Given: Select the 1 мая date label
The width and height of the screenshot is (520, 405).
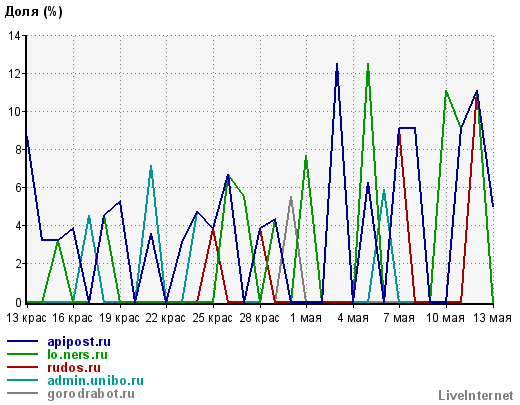Looking at the screenshot, I should pyautogui.click(x=306, y=318).
